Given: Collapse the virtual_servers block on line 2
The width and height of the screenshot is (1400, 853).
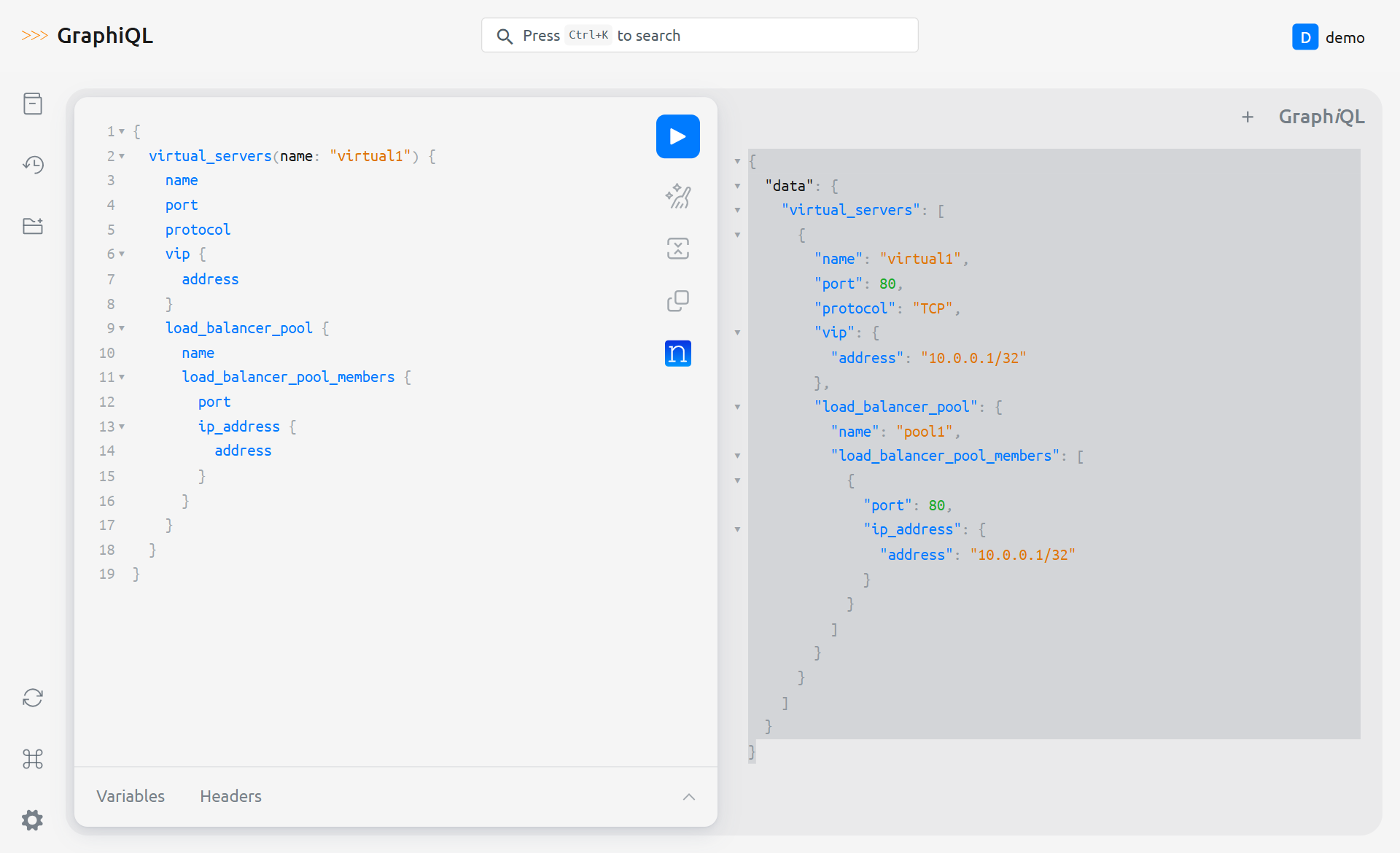Looking at the screenshot, I should click(122, 156).
